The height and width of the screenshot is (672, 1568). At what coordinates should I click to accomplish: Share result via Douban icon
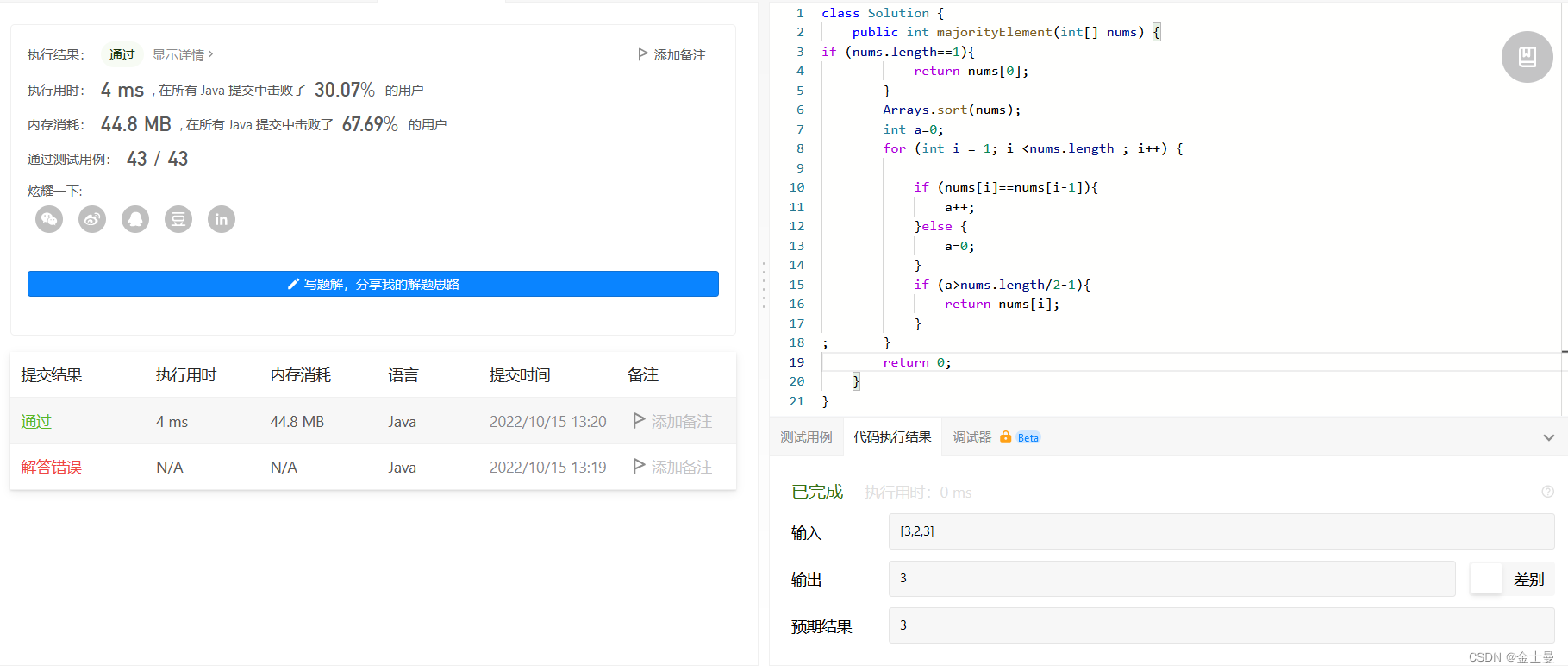click(178, 219)
